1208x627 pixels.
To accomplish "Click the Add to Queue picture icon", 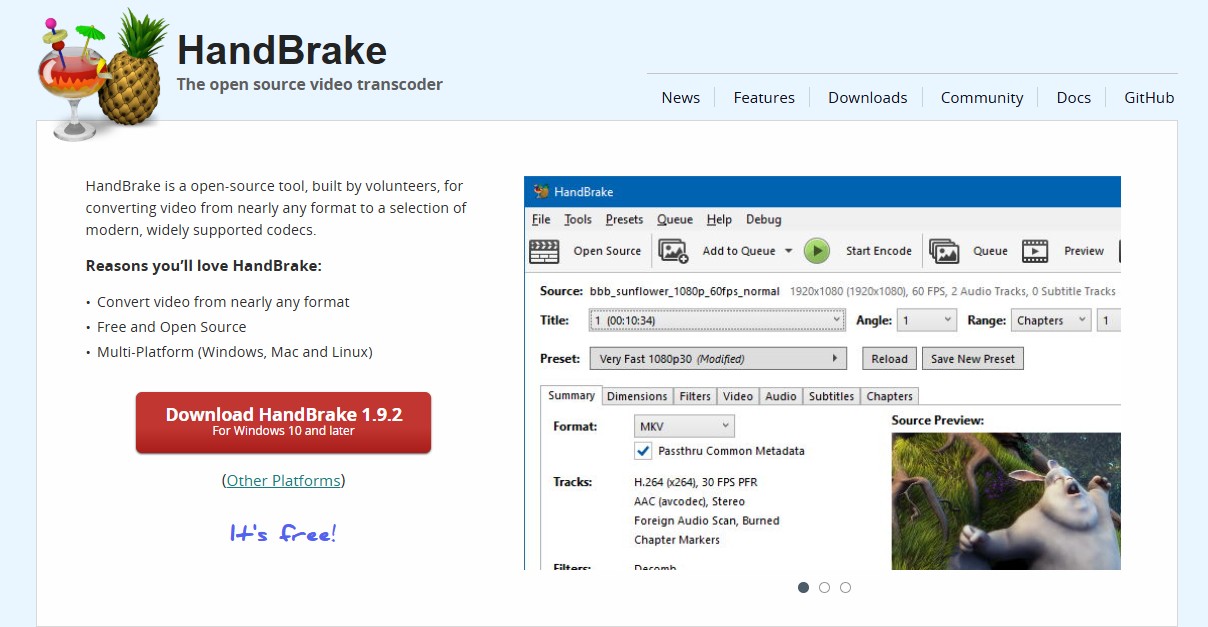I will [674, 251].
